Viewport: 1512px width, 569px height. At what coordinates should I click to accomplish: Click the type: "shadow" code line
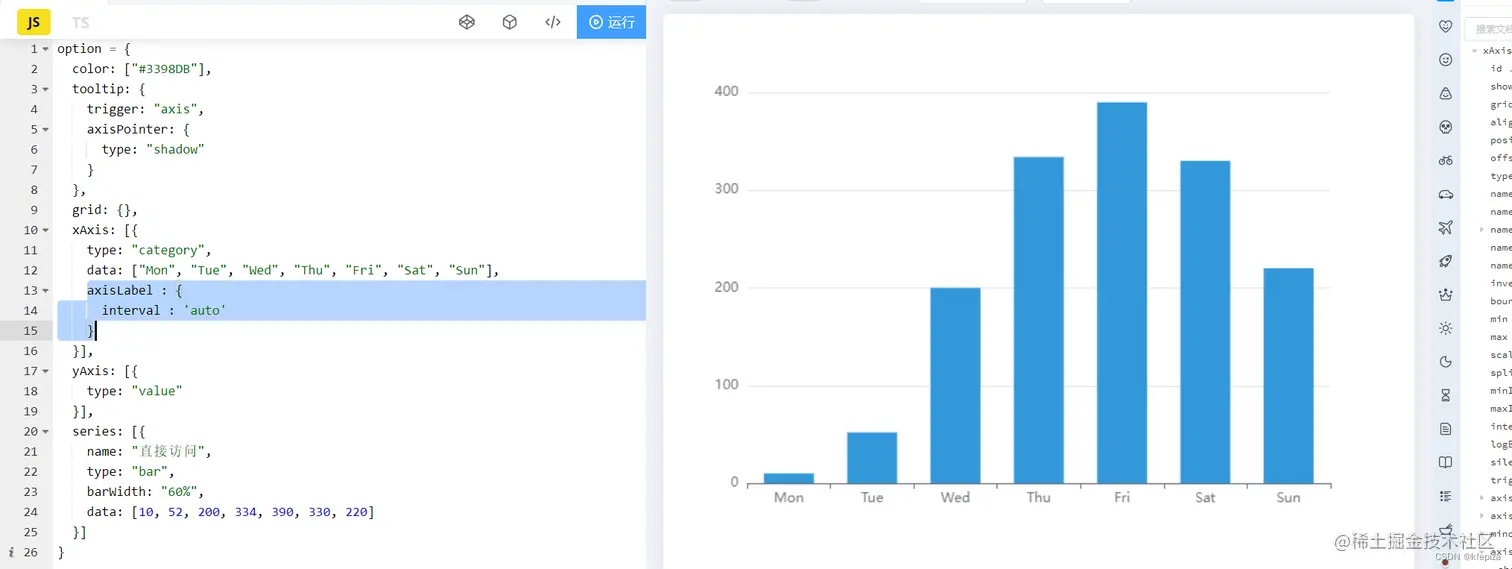click(x=153, y=149)
